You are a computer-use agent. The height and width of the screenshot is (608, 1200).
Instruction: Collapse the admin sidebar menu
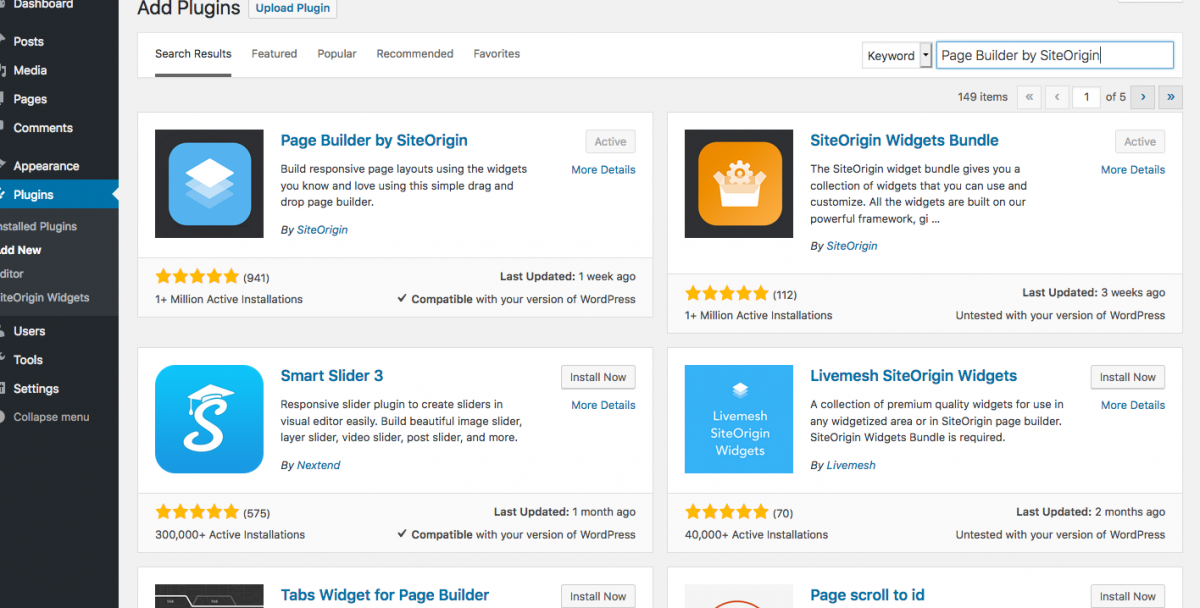(51, 417)
